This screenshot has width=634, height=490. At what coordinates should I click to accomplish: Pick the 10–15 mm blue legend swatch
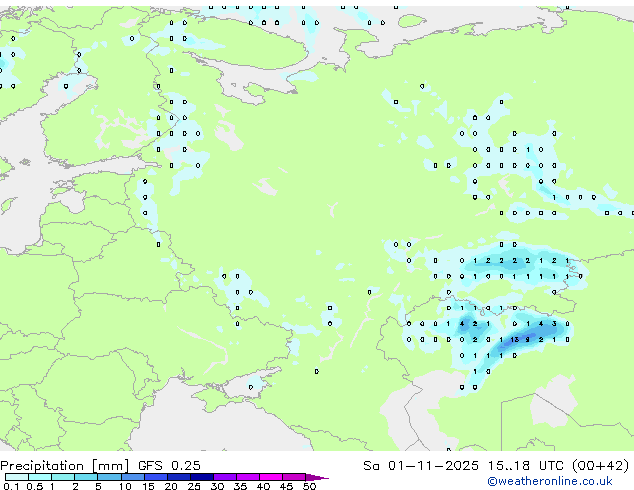[132, 477]
